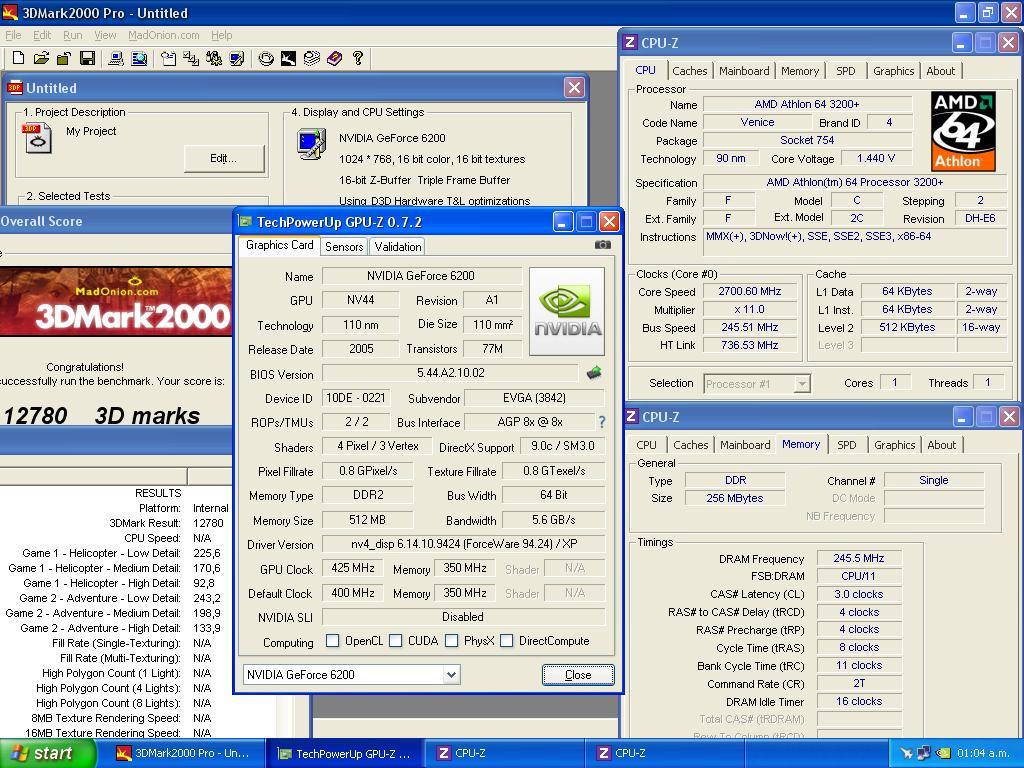Viewport: 1024px width, 768px height.
Task: Click the Driver Version field in GPU-Z
Action: pyautogui.click(x=463, y=544)
